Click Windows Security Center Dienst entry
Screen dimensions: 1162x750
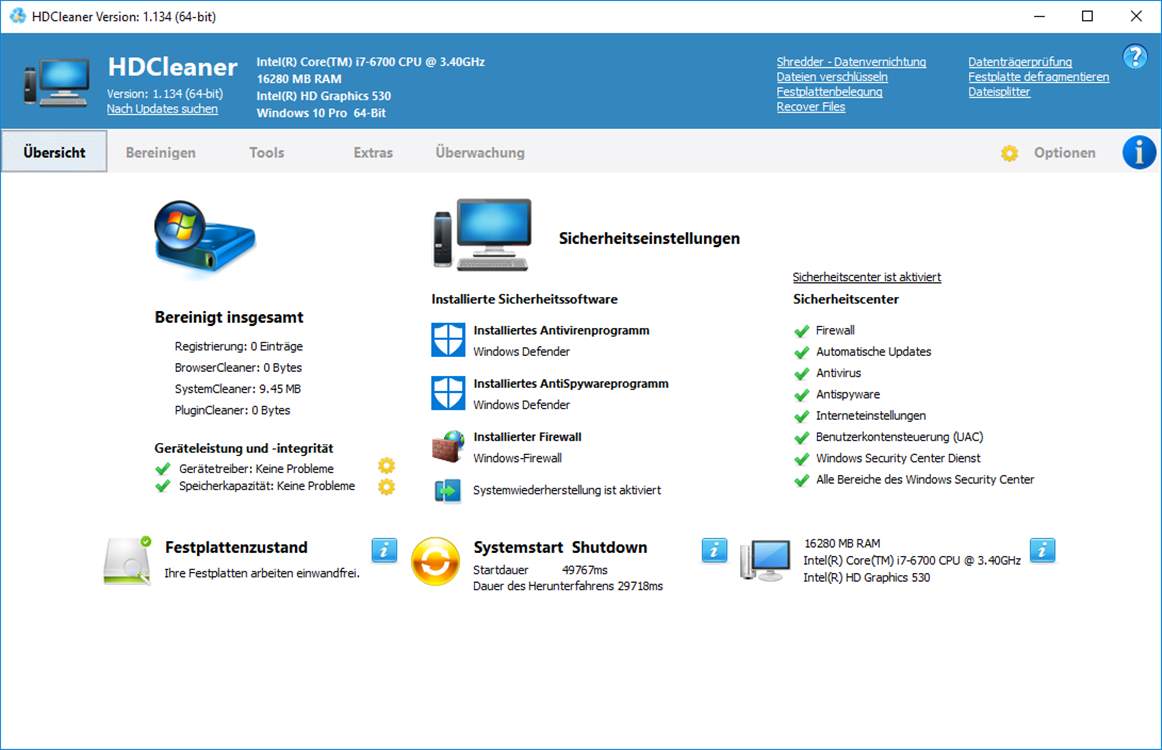tap(898, 459)
